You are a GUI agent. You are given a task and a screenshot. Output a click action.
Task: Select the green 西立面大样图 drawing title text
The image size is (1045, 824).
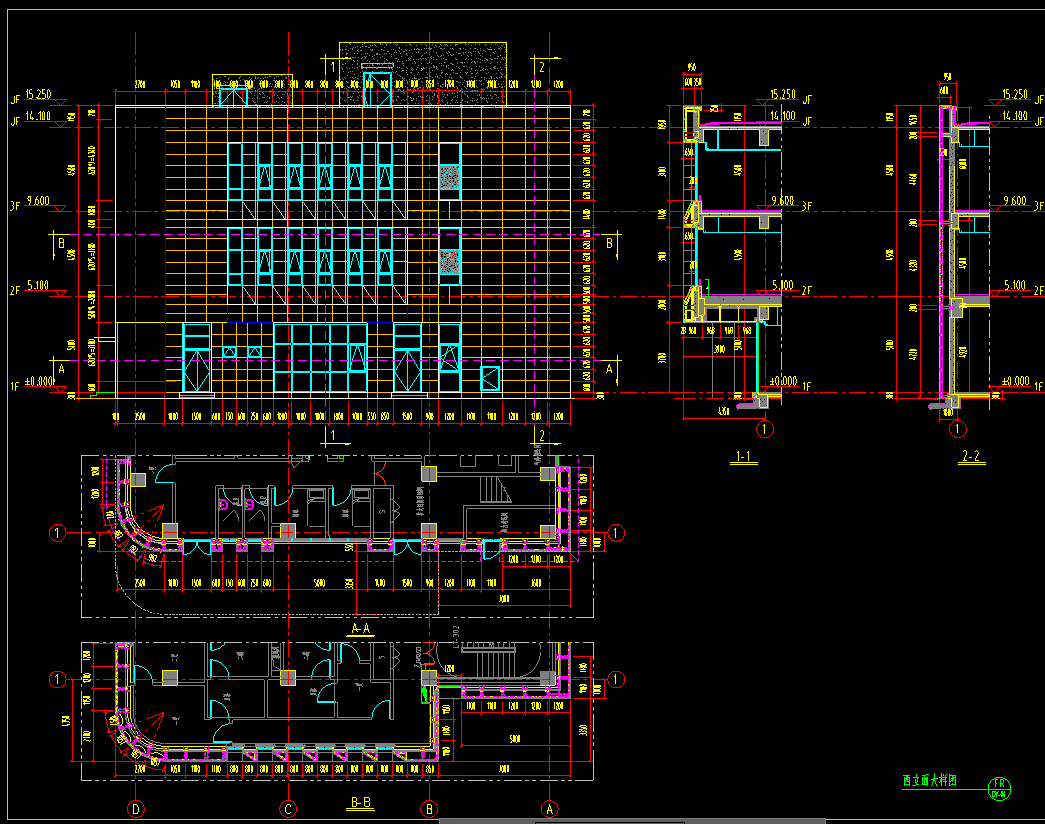coord(930,780)
